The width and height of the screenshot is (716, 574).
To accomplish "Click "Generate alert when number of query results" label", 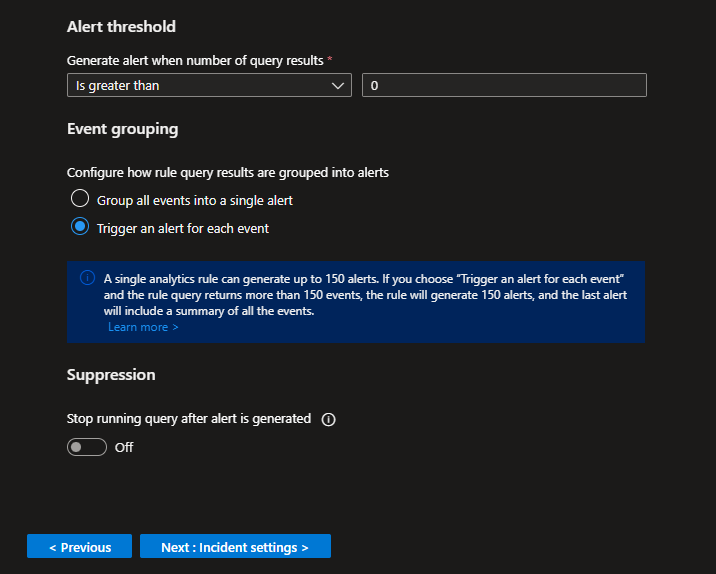I will pyautogui.click(x=195, y=61).
